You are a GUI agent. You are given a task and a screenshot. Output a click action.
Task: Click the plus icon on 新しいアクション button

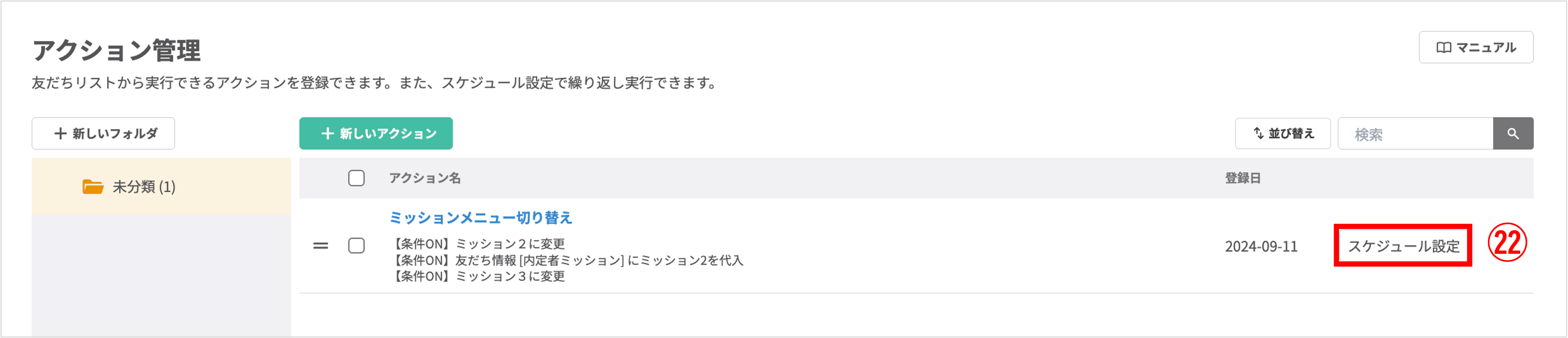coord(327,133)
